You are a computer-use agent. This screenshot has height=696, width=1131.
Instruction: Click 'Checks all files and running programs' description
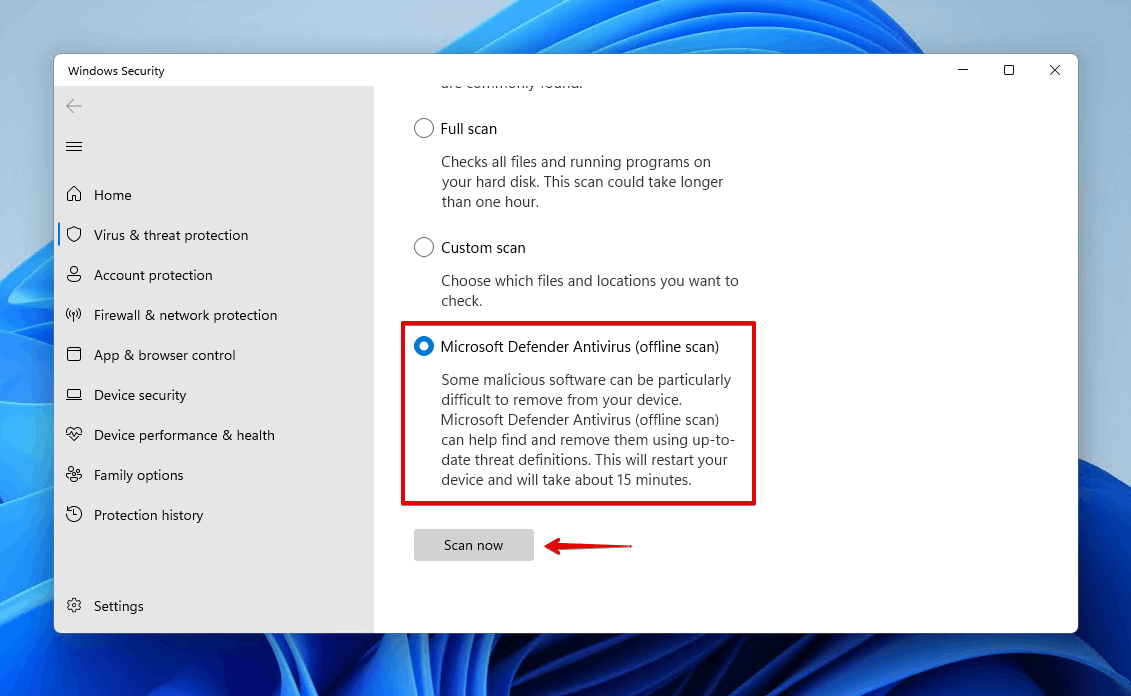click(582, 182)
